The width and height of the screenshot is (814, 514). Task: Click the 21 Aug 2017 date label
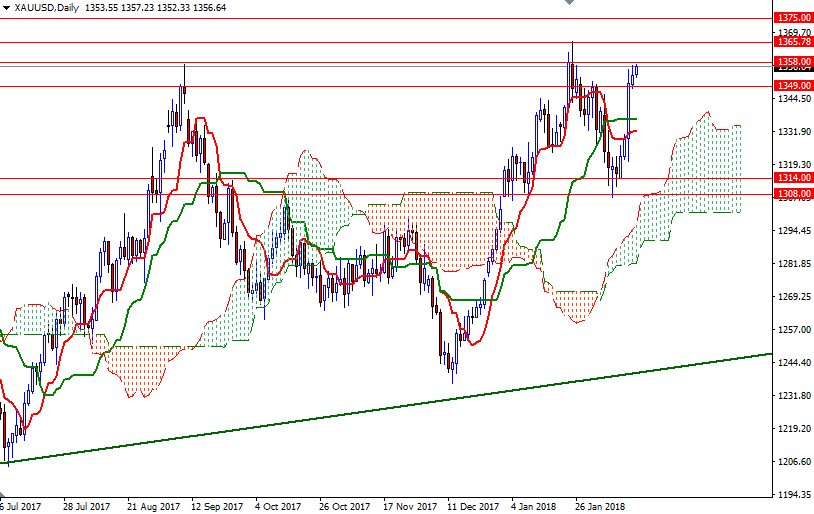(154, 506)
